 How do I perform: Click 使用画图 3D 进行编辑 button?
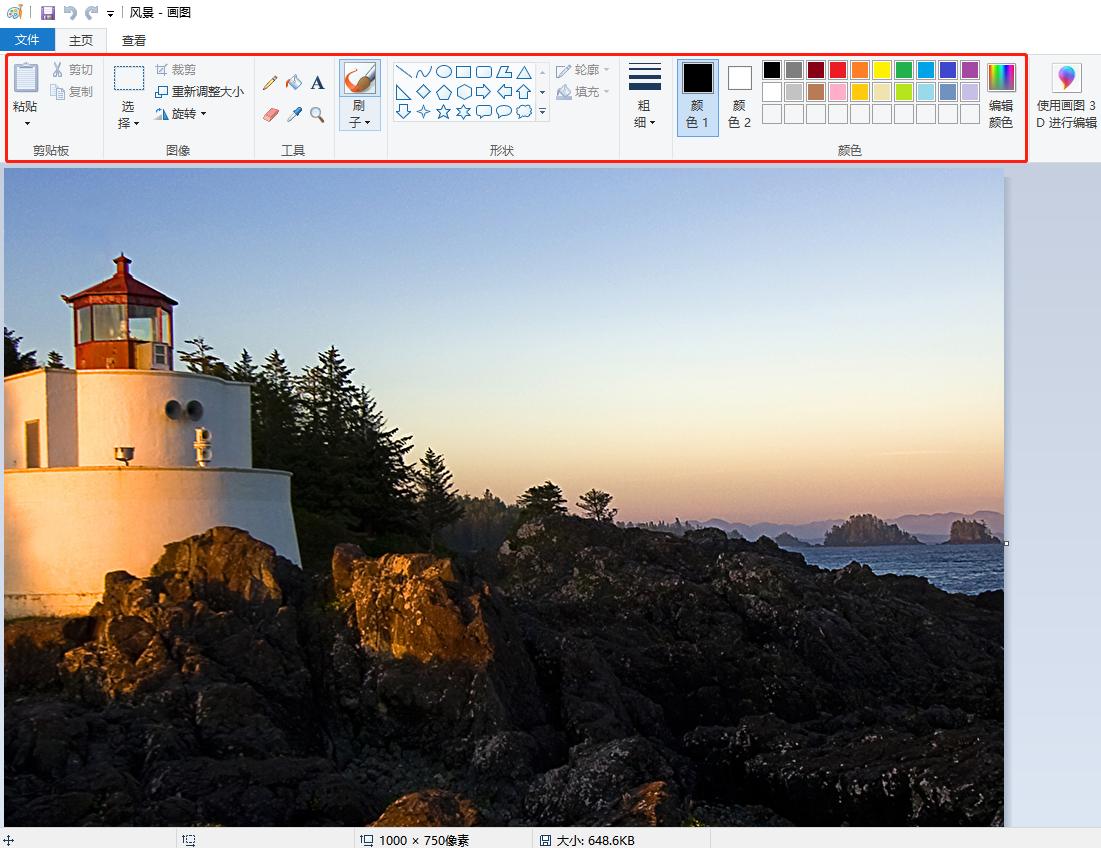(1066, 97)
